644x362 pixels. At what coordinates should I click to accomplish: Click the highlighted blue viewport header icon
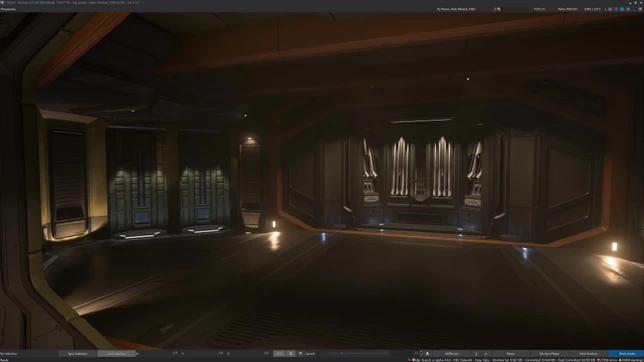pyautogui.click(x=622, y=9)
